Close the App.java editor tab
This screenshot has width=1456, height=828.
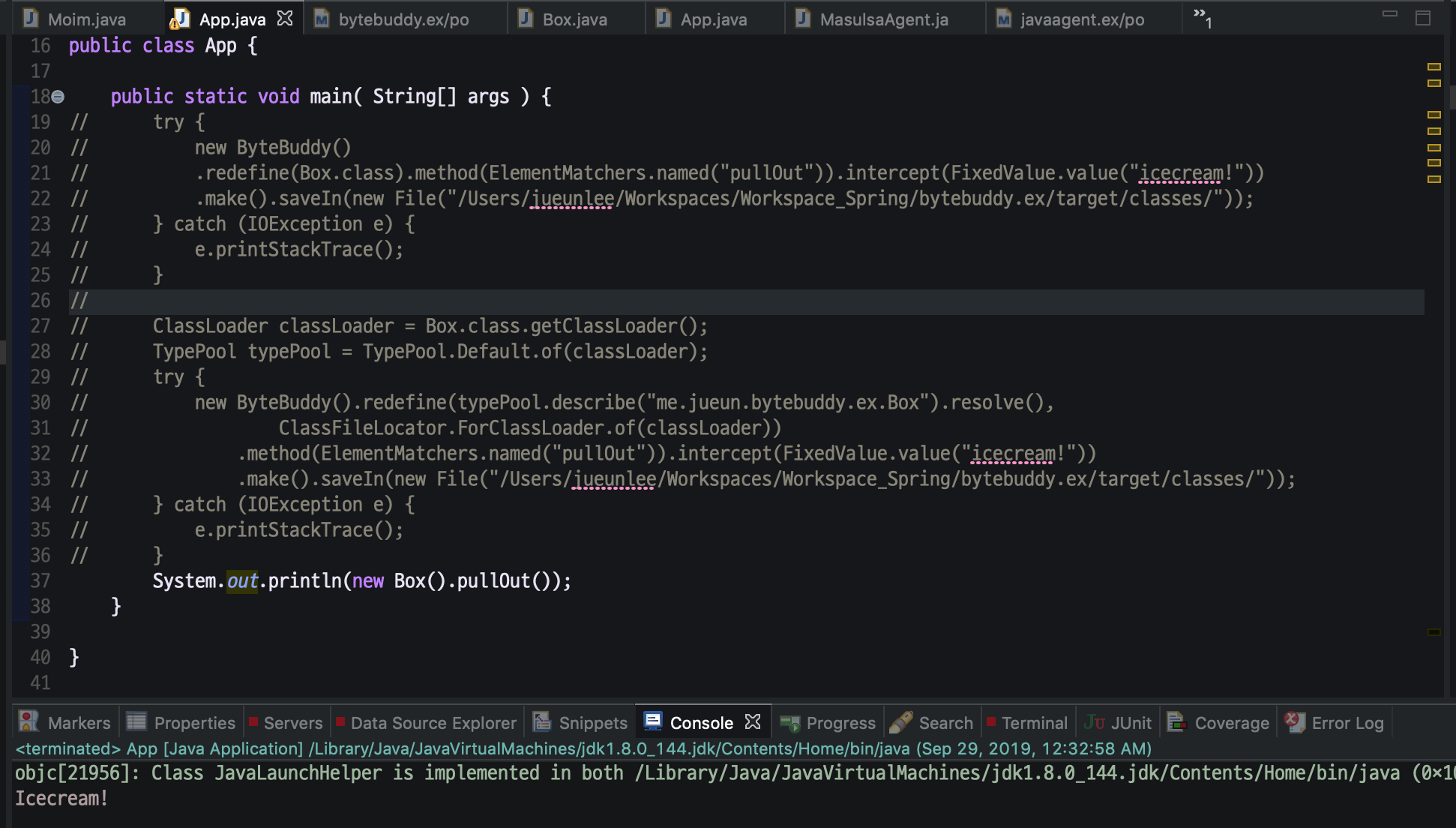coord(285,18)
